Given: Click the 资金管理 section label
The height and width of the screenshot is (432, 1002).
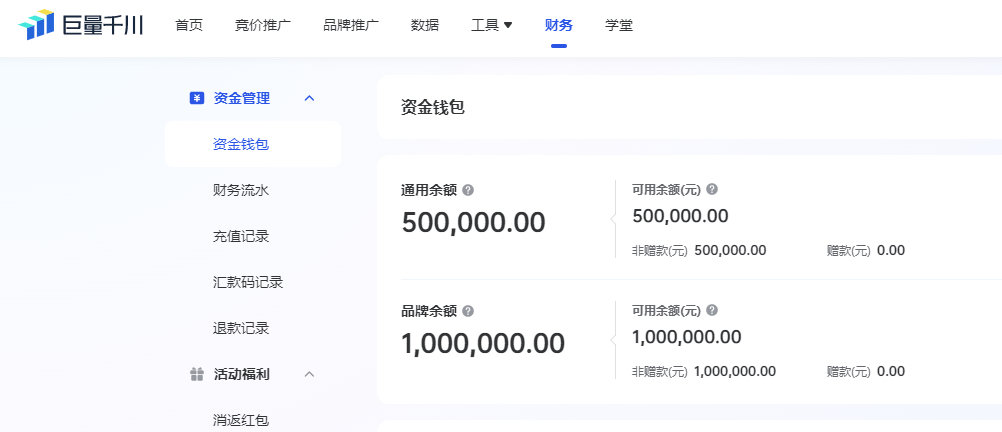Looking at the screenshot, I should tap(242, 98).
